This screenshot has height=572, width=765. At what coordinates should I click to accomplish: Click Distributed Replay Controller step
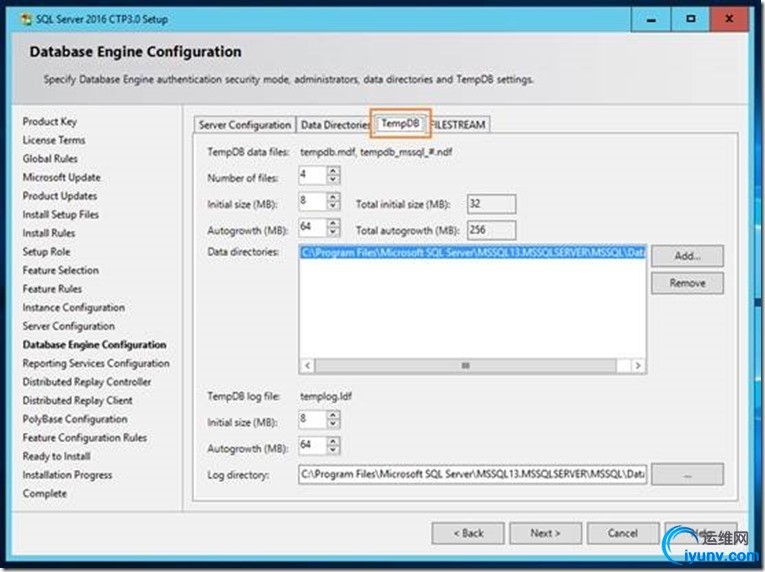[87, 382]
